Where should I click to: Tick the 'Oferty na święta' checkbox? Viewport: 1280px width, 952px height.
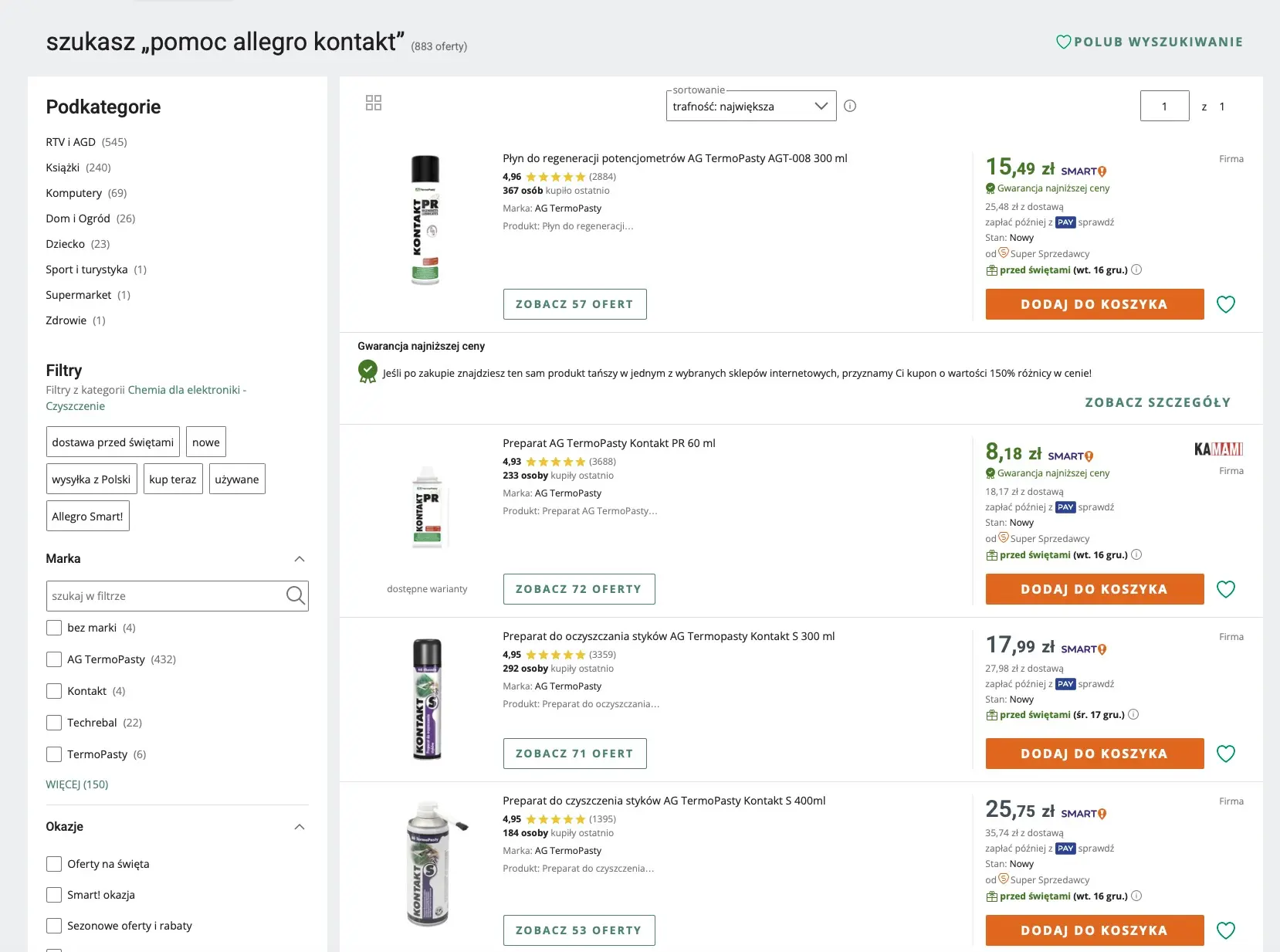(54, 864)
